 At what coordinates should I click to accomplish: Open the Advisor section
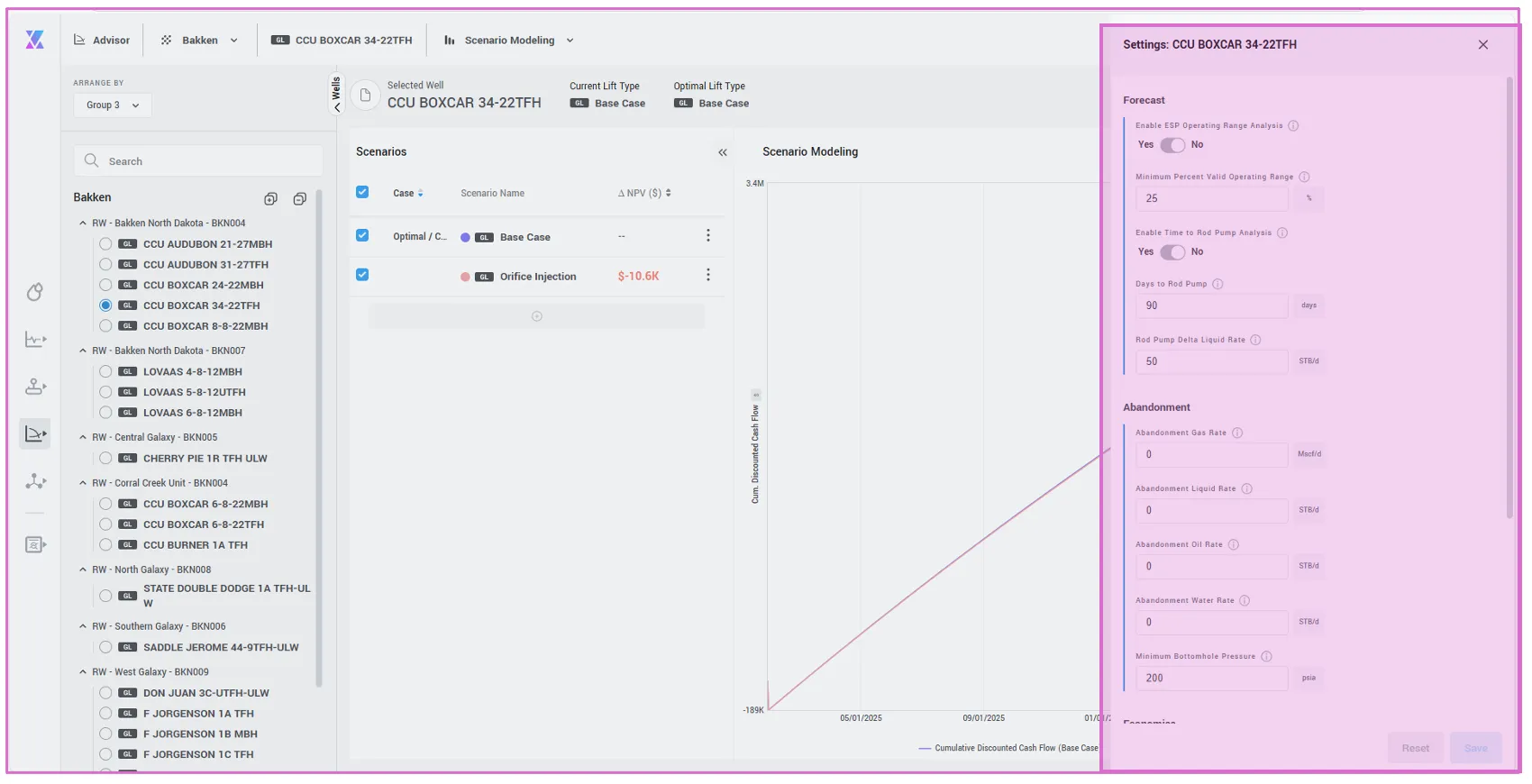102,41
